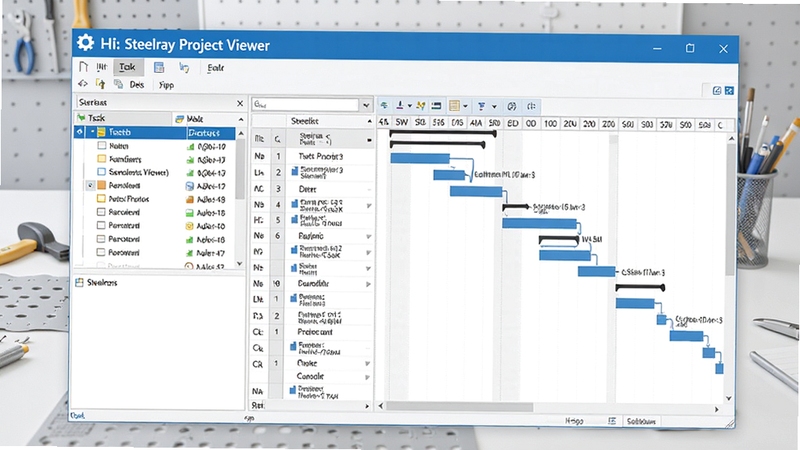This screenshot has width=800, height=450.
Task: Click the Sobtuas button in the status bar
Action: [x=641, y=421]
